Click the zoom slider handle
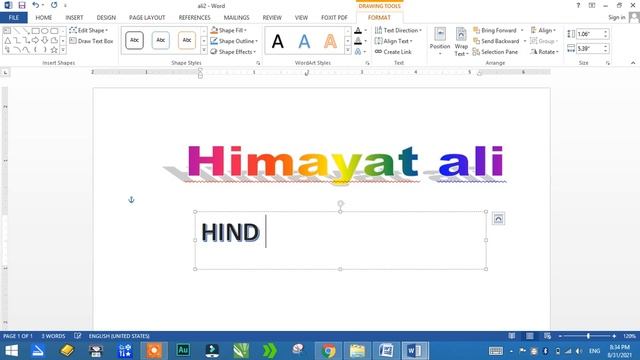640x360 pixels. pyautogui.click(x=588, y=336)
